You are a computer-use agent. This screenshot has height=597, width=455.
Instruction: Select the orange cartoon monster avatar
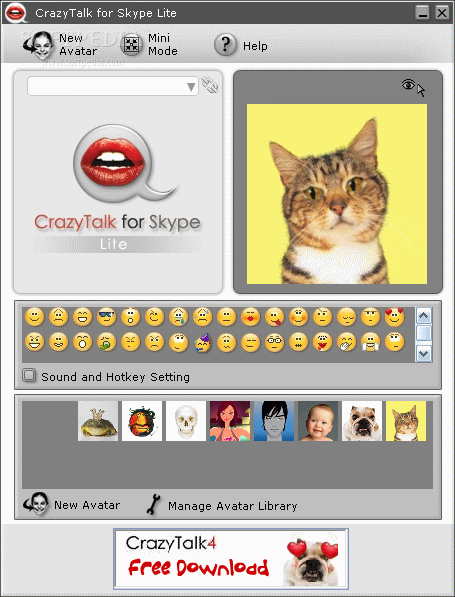(x=142, y=421)
